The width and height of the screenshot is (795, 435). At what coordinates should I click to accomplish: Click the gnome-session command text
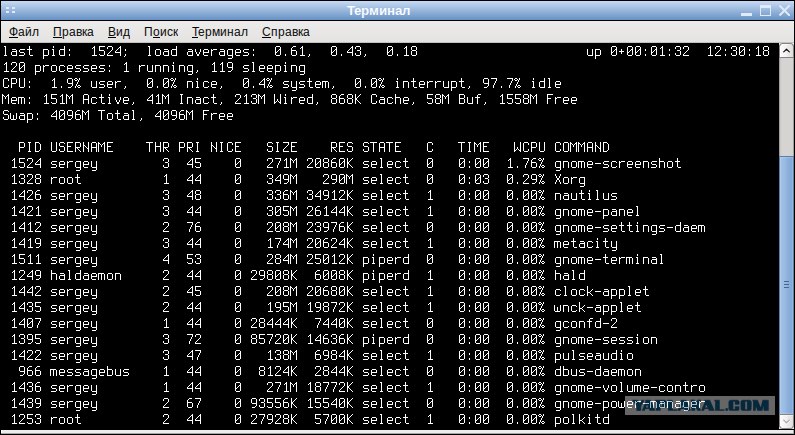[605, 340]
